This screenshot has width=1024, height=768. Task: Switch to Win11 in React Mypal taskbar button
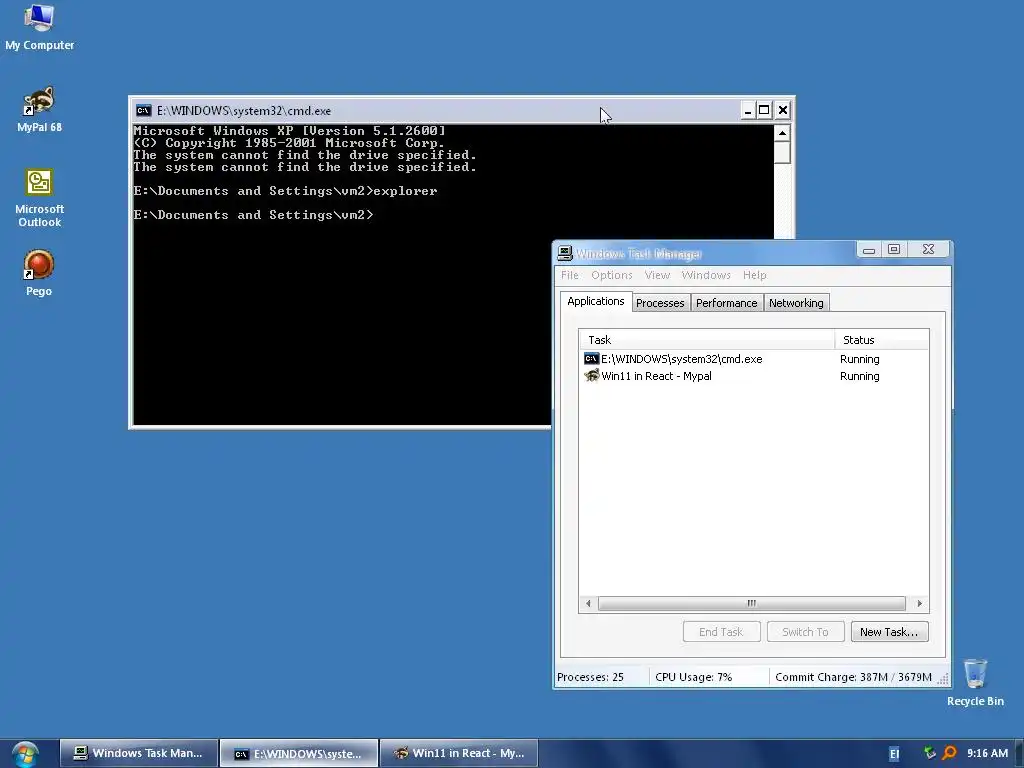click(x=459, y=753)
